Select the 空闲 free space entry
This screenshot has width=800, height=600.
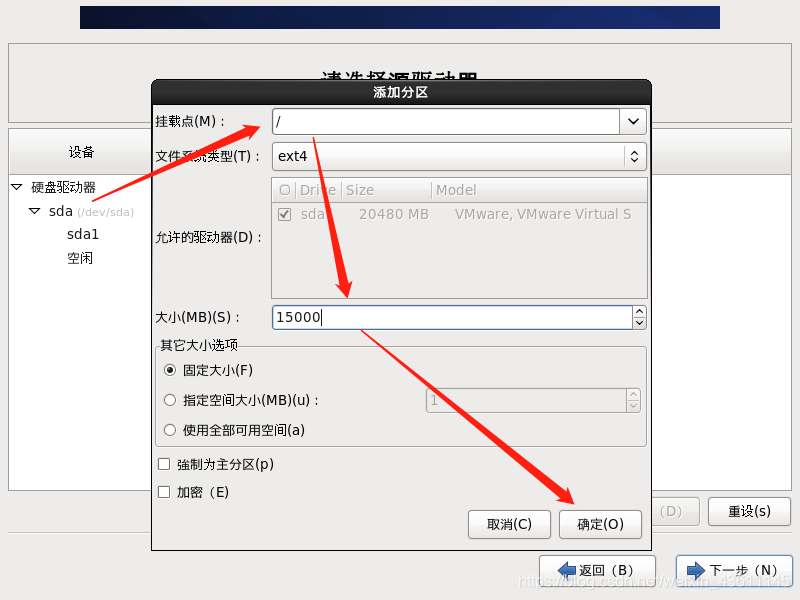coord(78,258)
